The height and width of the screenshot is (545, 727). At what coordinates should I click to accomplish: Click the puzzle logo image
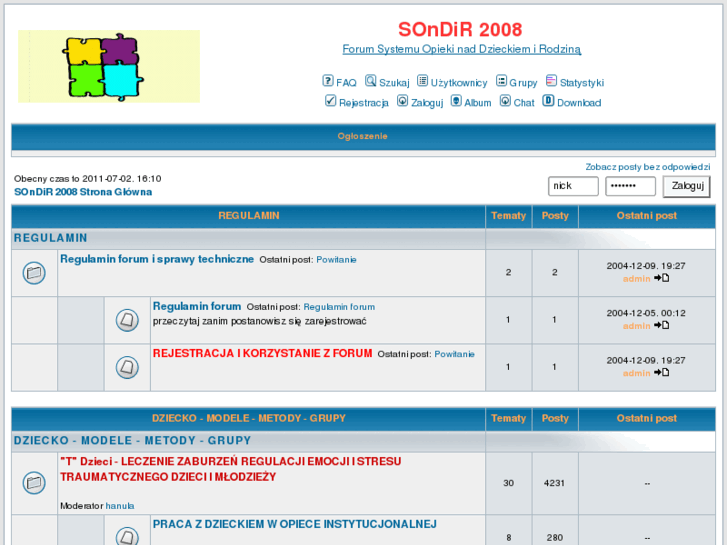click(x=109, y=66)
